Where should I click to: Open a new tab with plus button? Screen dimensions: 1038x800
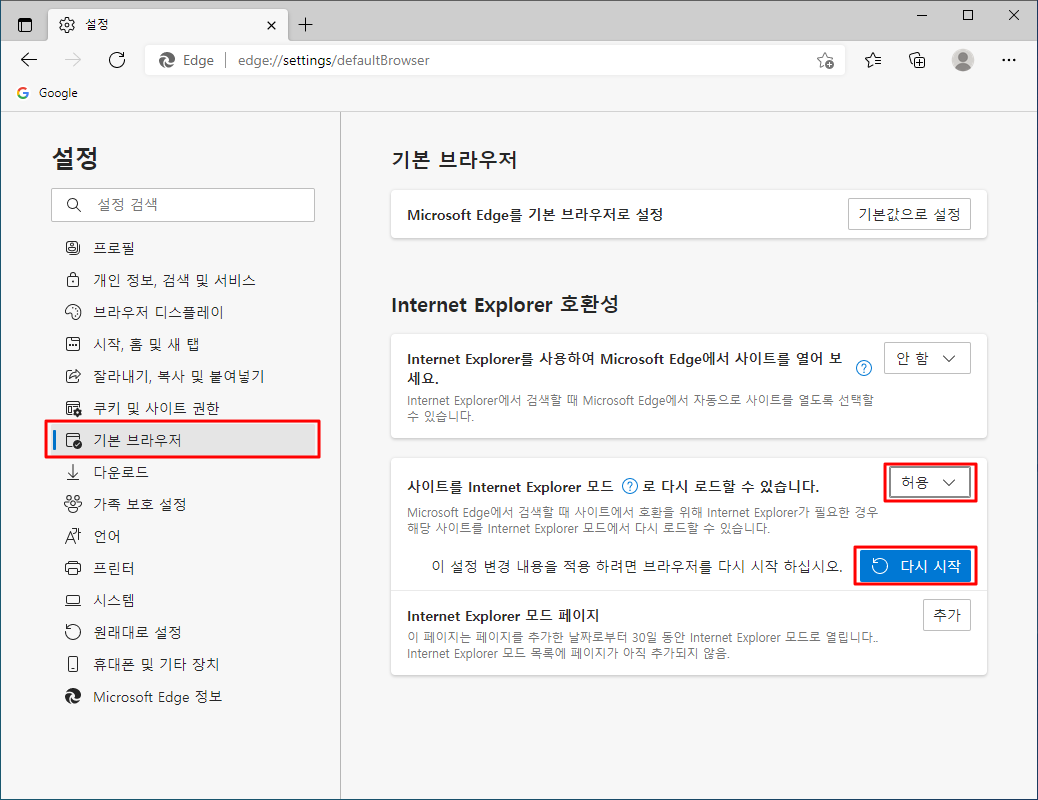coord(306,25)
